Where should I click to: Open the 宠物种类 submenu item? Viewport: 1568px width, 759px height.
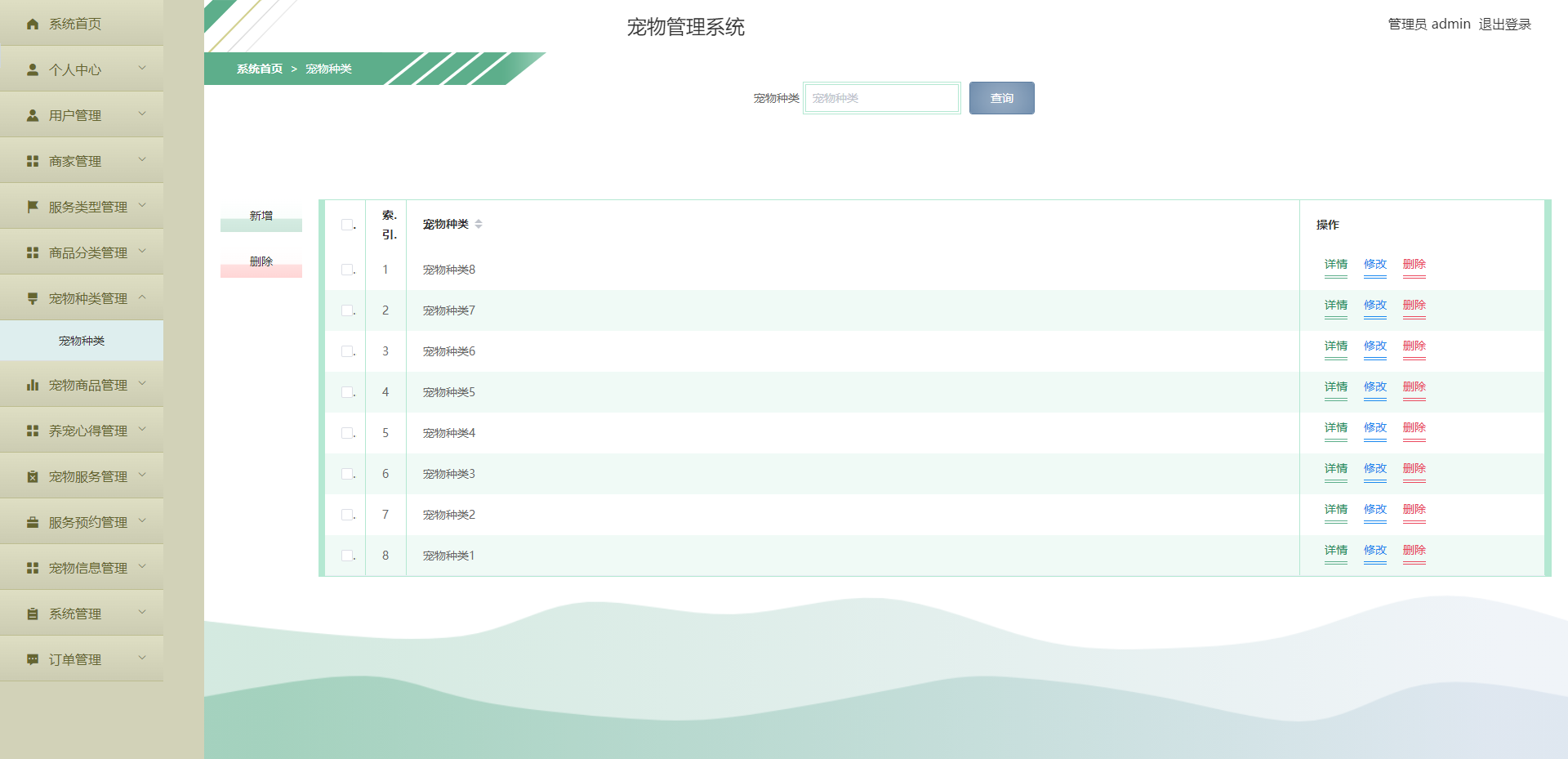[81, 341]
